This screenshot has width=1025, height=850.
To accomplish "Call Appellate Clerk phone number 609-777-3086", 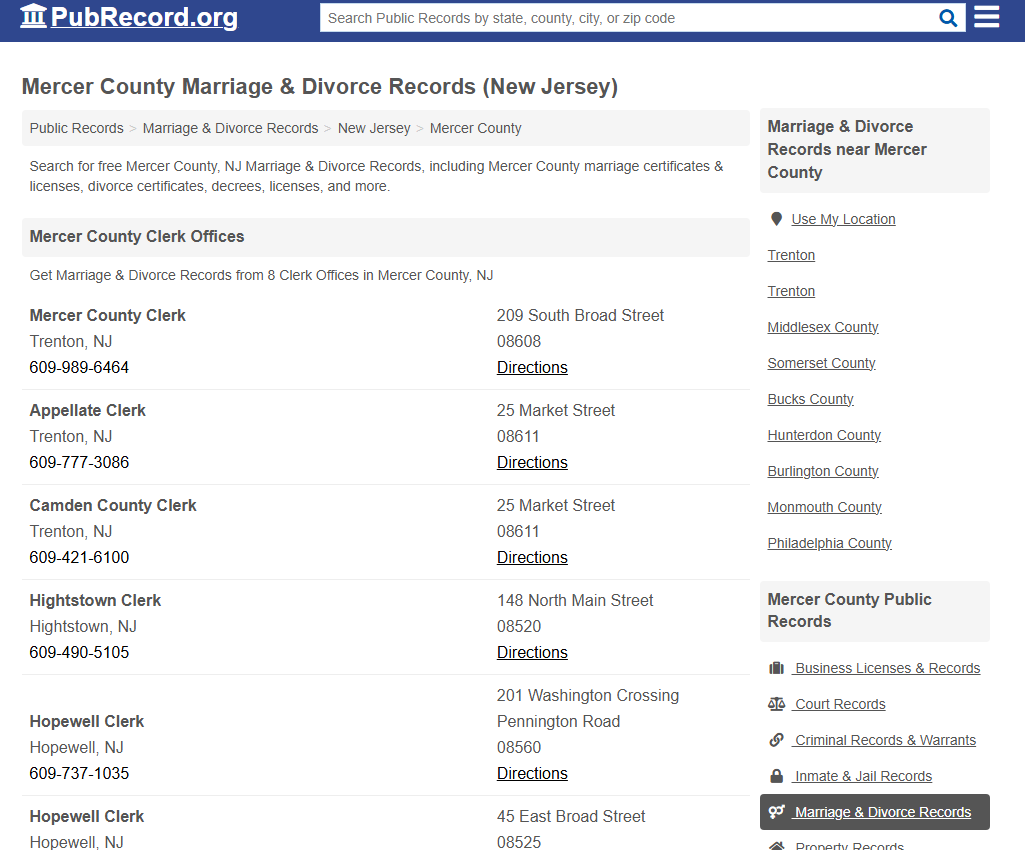I will point(79,462).
